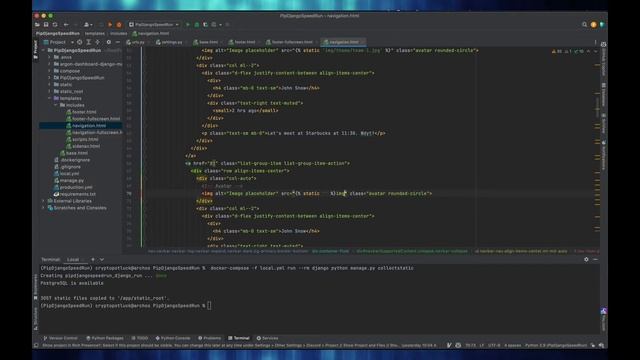
Task: Open the user account dropdown in toolbar
Action: tap(88, 24)
